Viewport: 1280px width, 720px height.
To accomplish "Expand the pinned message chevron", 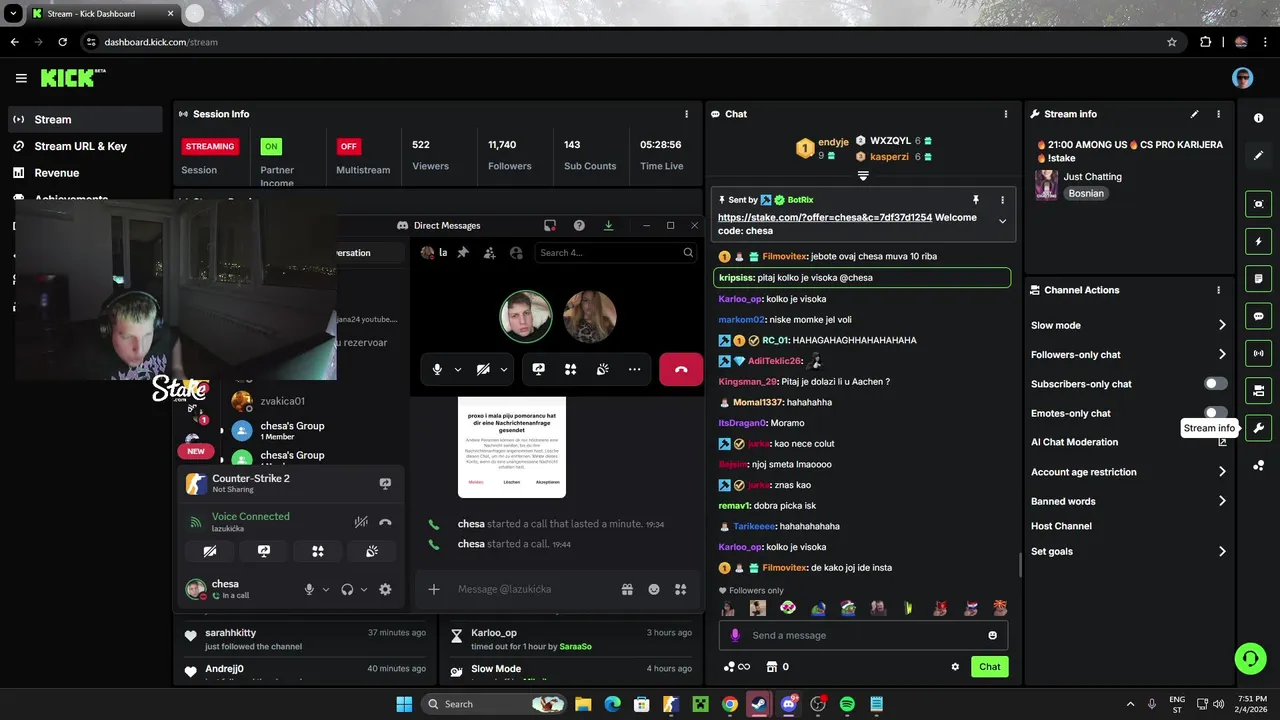I will (1002, 222).
